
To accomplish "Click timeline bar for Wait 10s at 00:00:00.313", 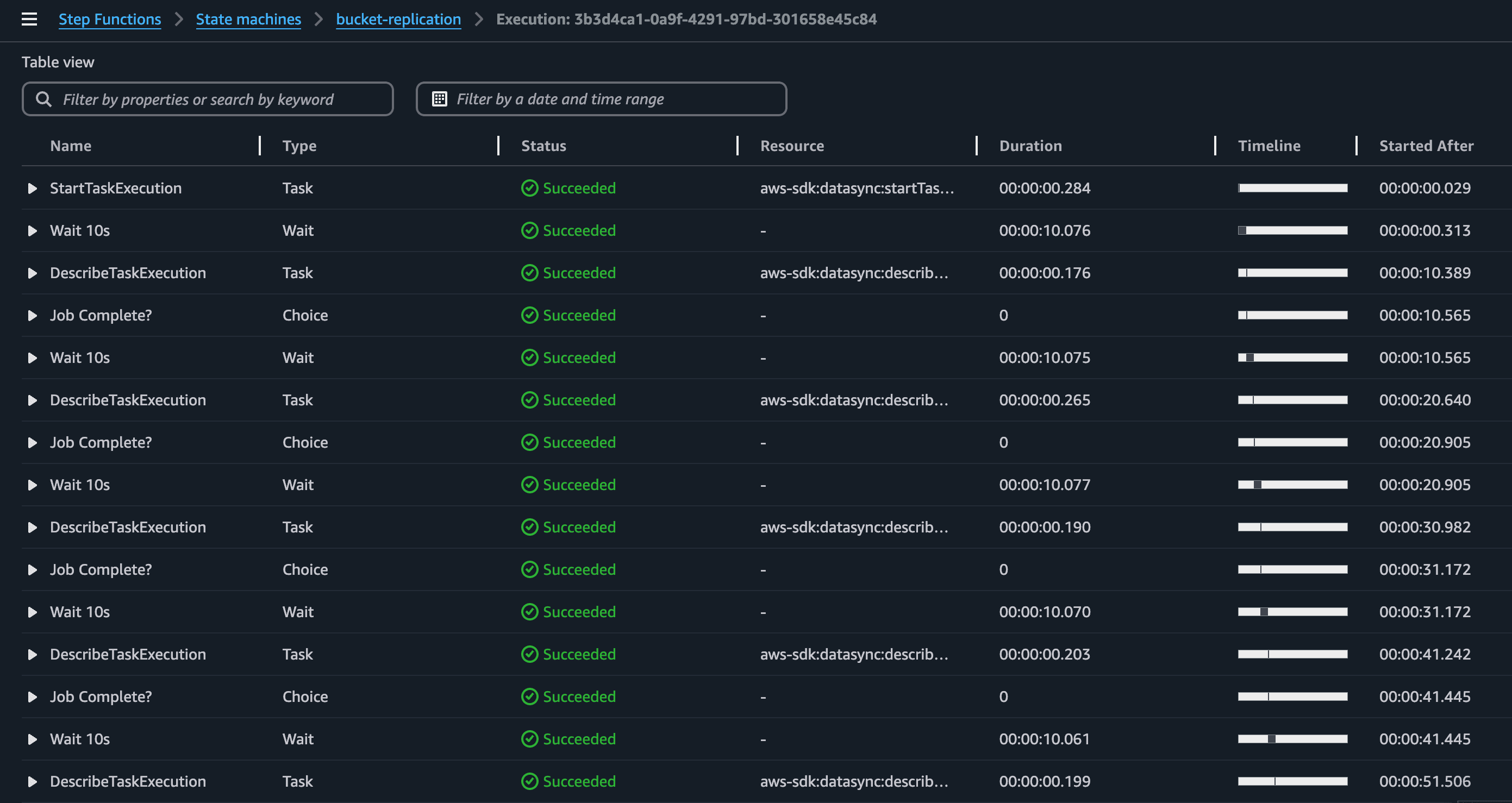I will click(1292, 230).
